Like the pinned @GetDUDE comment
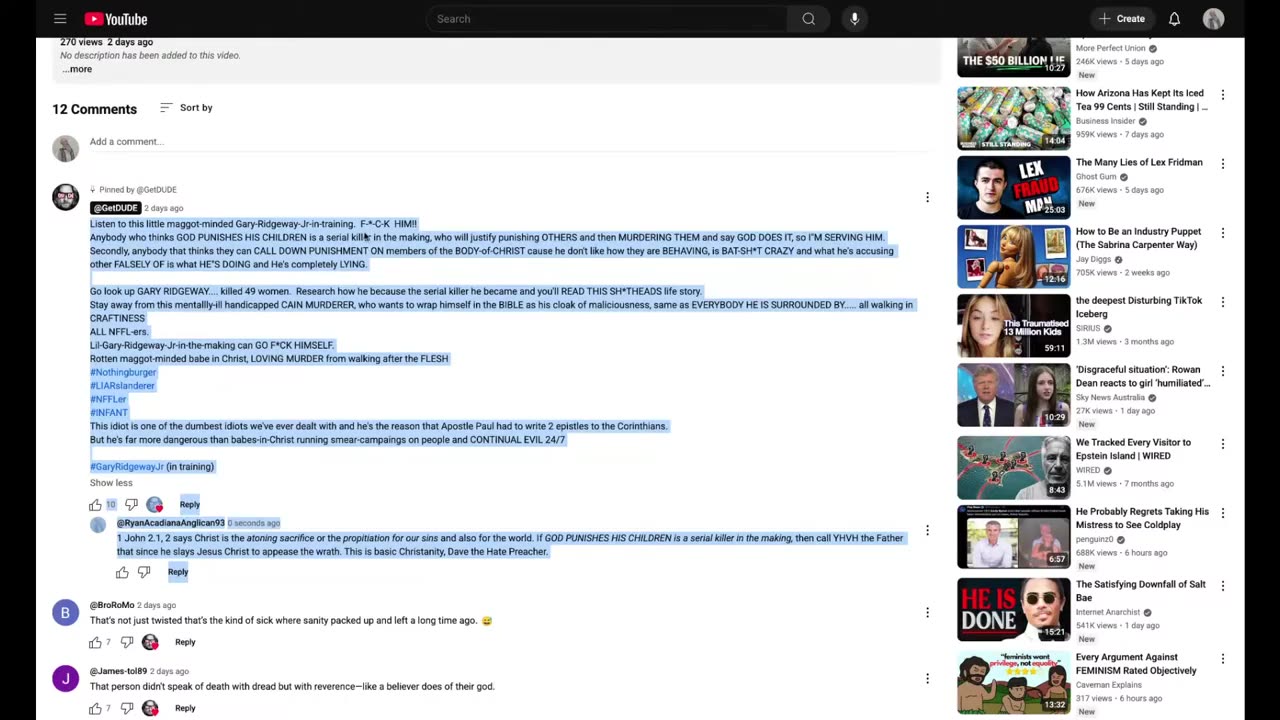This screenshot has height=720, width=1280. point(95,505)
